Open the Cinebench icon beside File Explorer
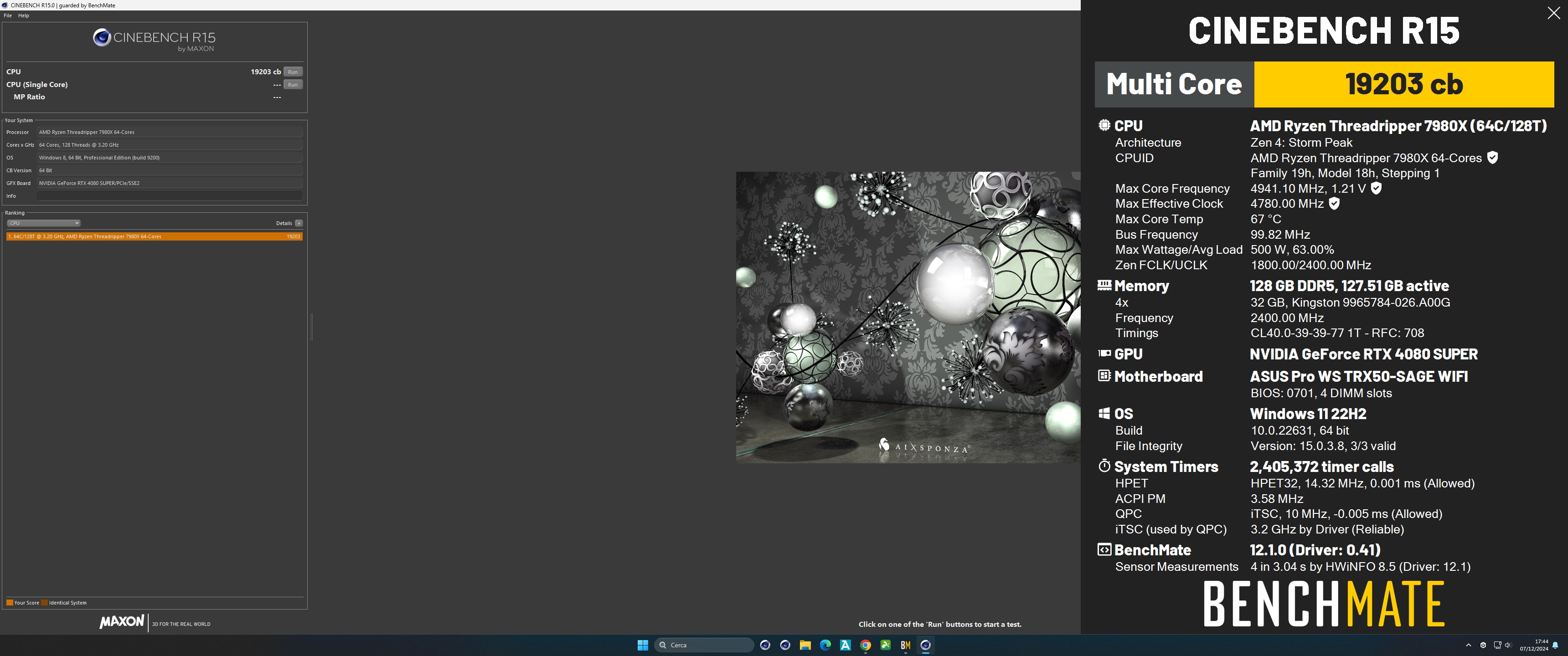The height and width of the screenshot is (656, 1568). [785, 645]
